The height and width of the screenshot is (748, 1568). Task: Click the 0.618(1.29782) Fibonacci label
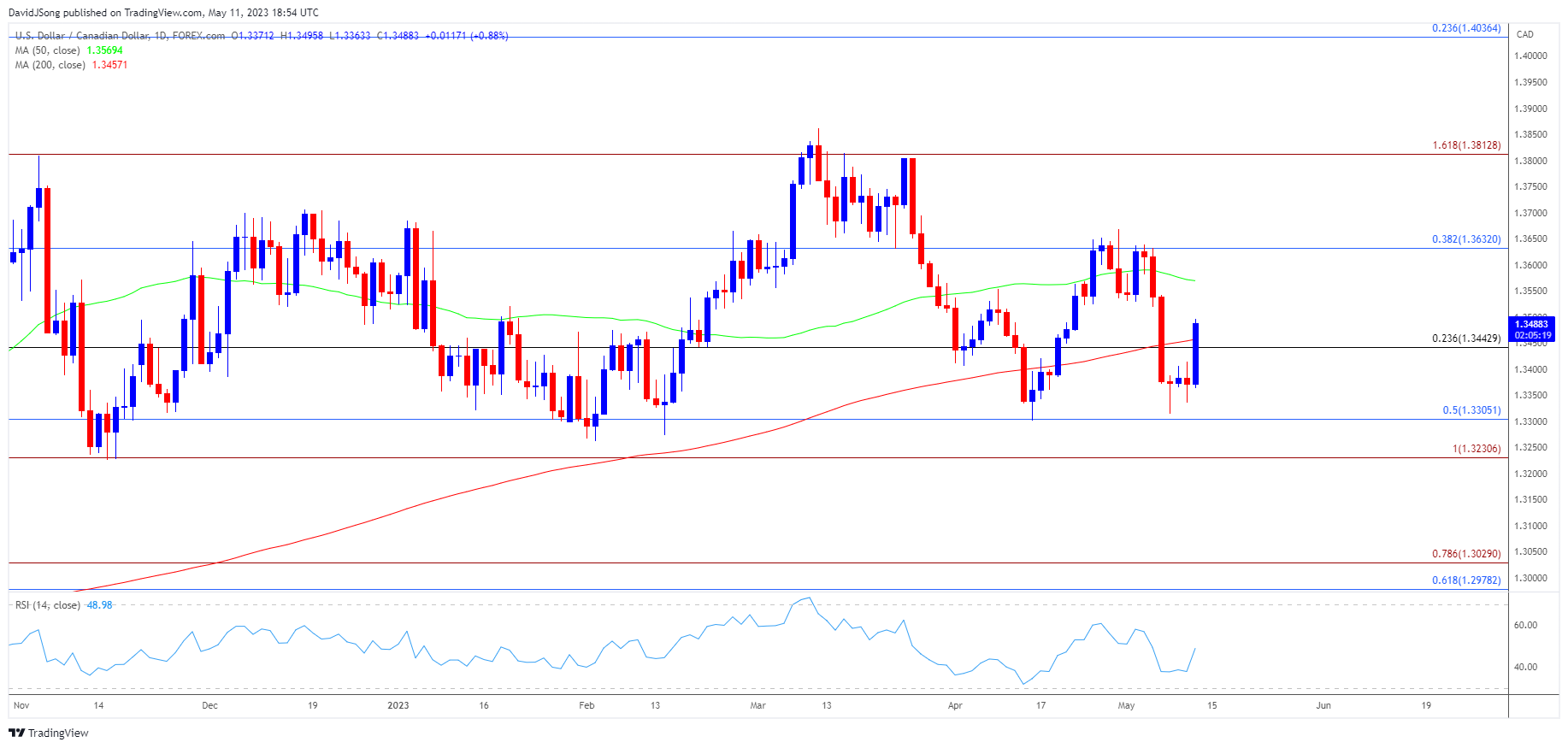1465,580
